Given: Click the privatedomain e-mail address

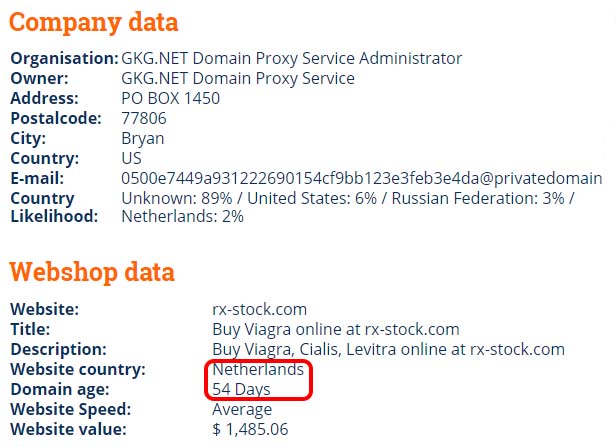Looking at the screenshot, I should (361, 178).
